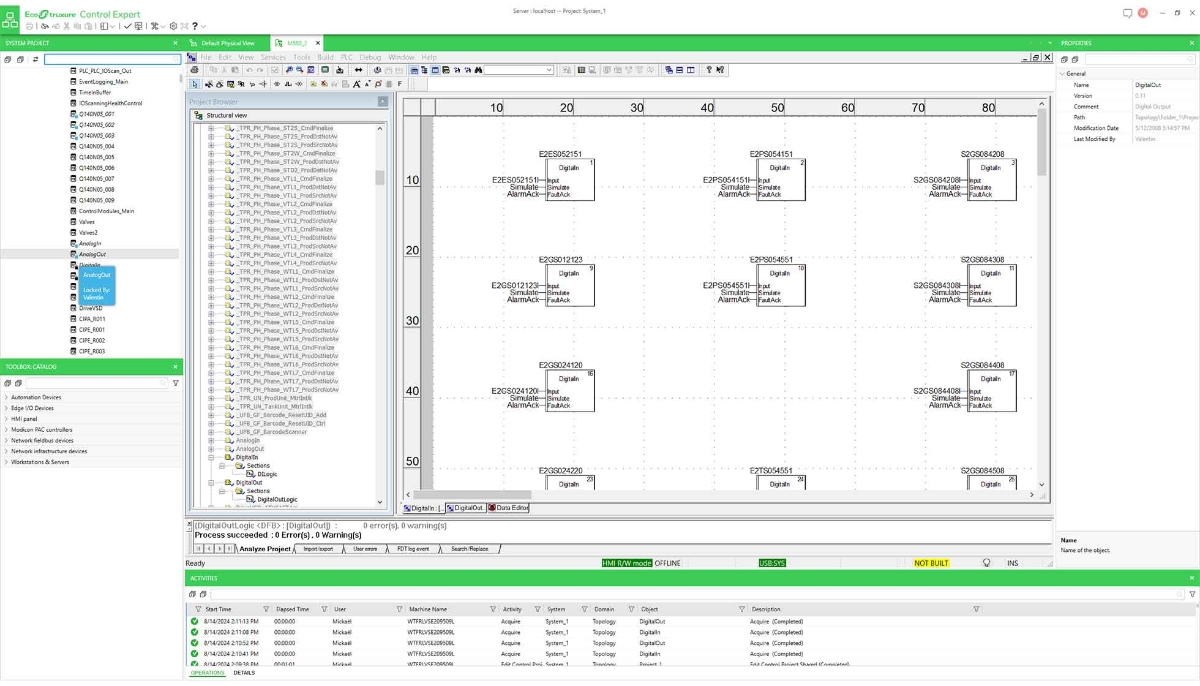
Task: Close the System Project panel
Action: tap(176, 43)
